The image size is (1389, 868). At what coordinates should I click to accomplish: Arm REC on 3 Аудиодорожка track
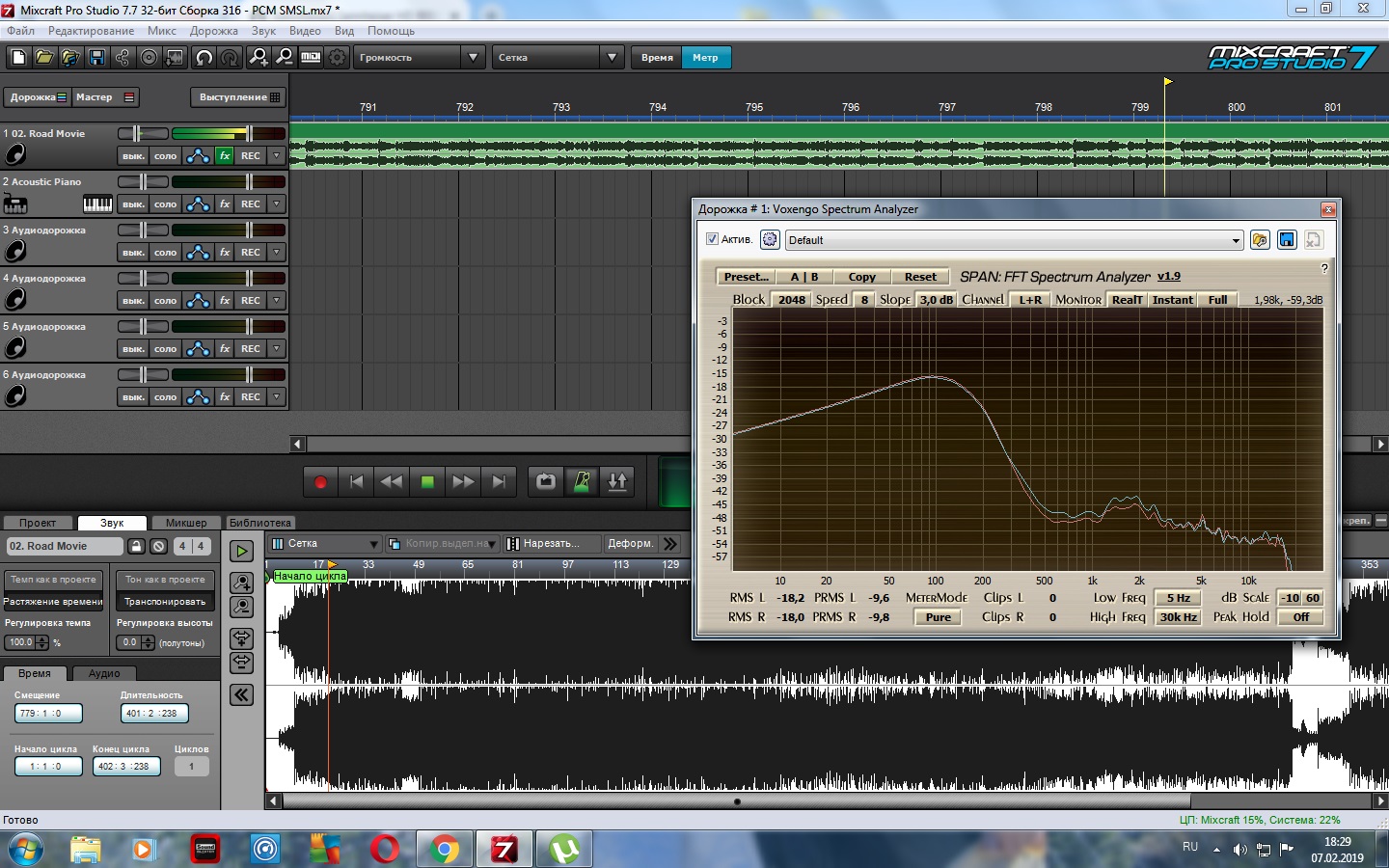[251, 252]
